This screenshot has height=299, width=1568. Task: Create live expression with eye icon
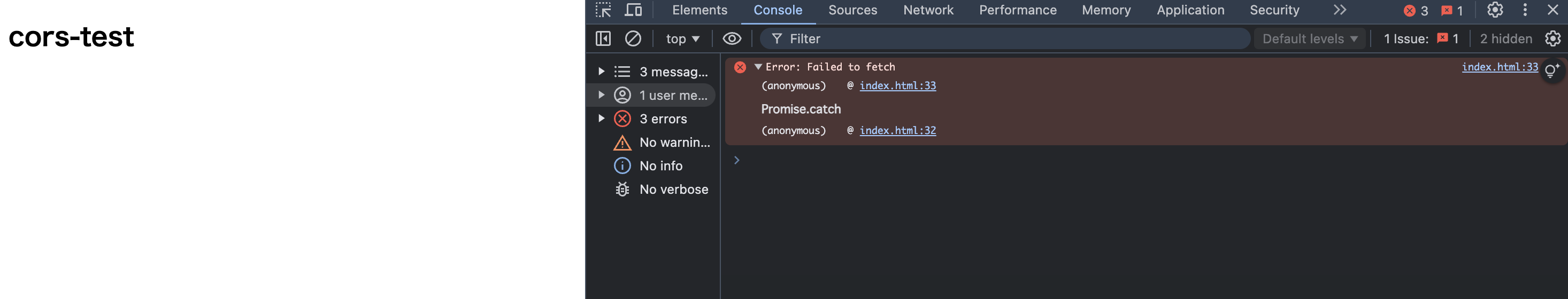click(x=732, y=39)
